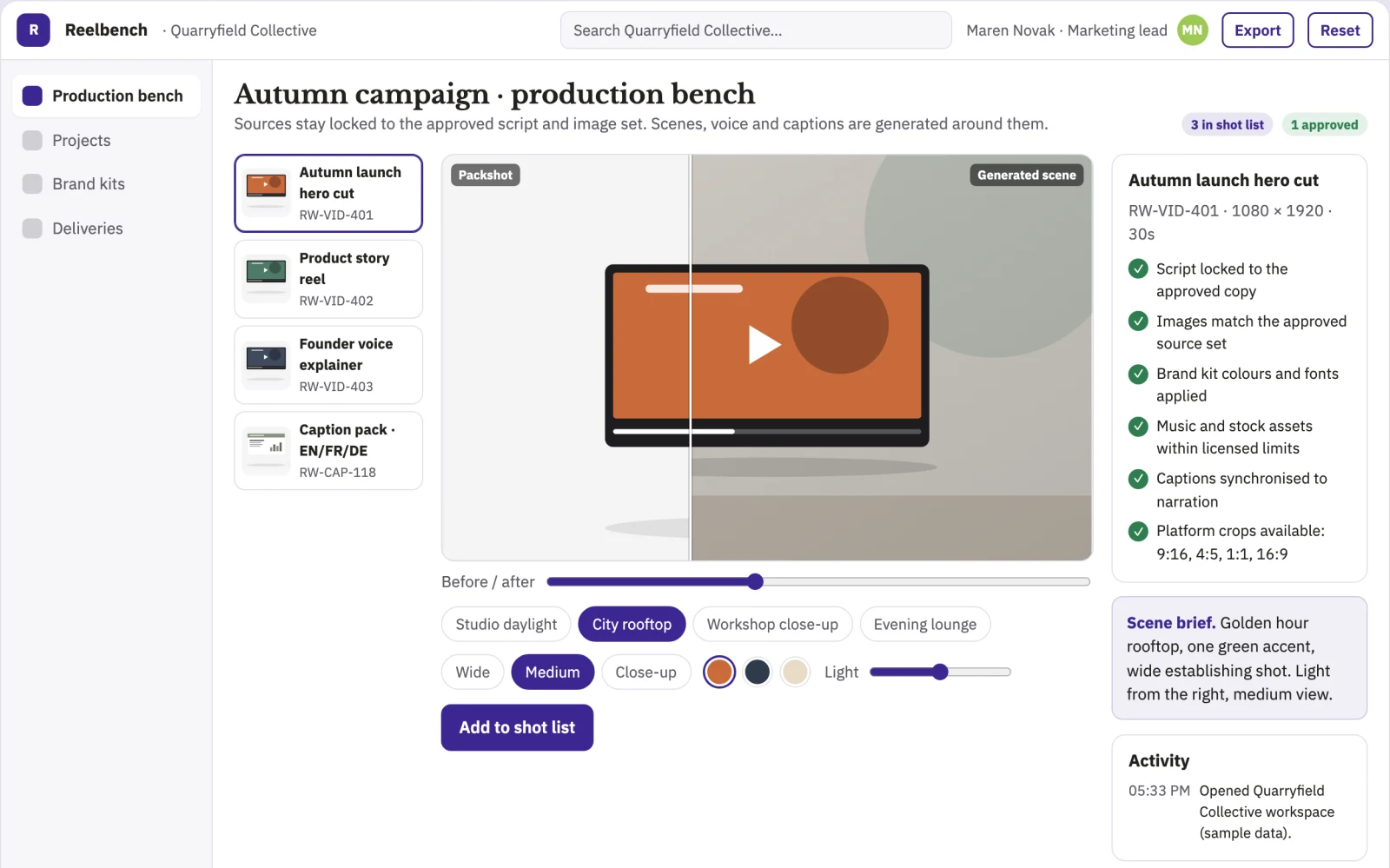The height and width of the screenshot is (868, 1390).
Task: Pick the orange accent colour swatch
Action: coord(719,672)
